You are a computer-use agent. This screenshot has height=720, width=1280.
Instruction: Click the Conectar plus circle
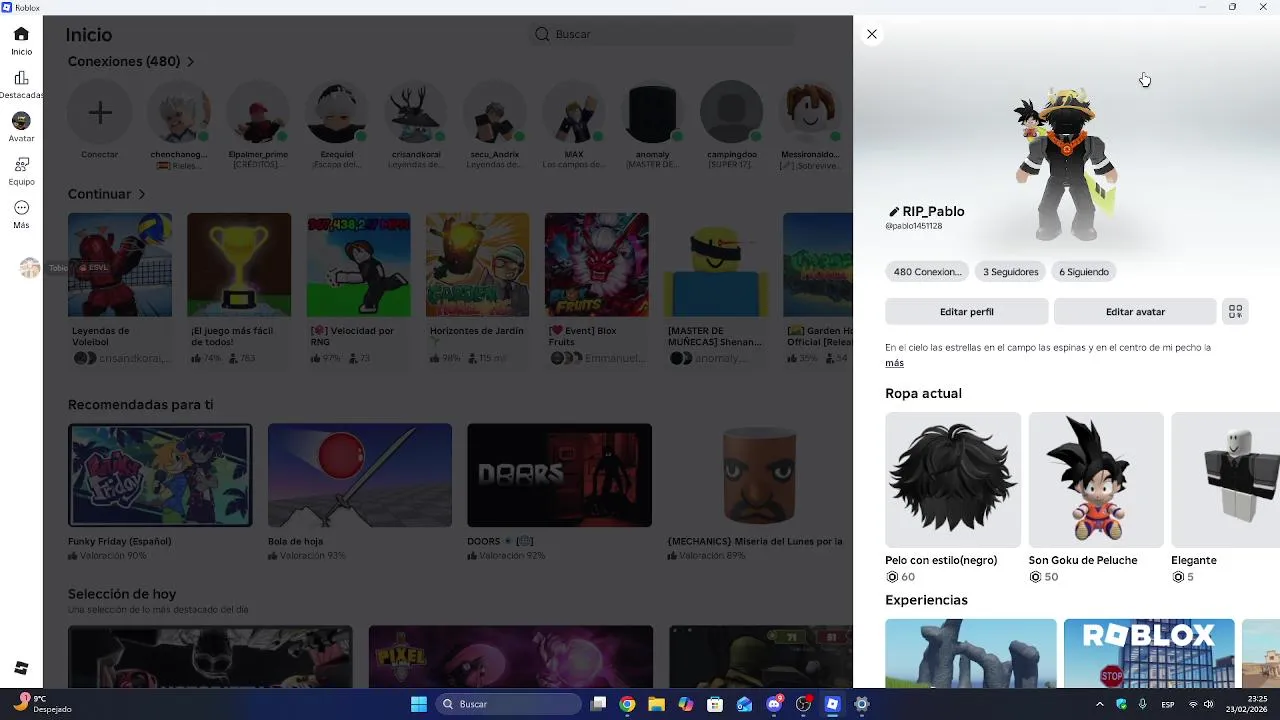[99, 112]
